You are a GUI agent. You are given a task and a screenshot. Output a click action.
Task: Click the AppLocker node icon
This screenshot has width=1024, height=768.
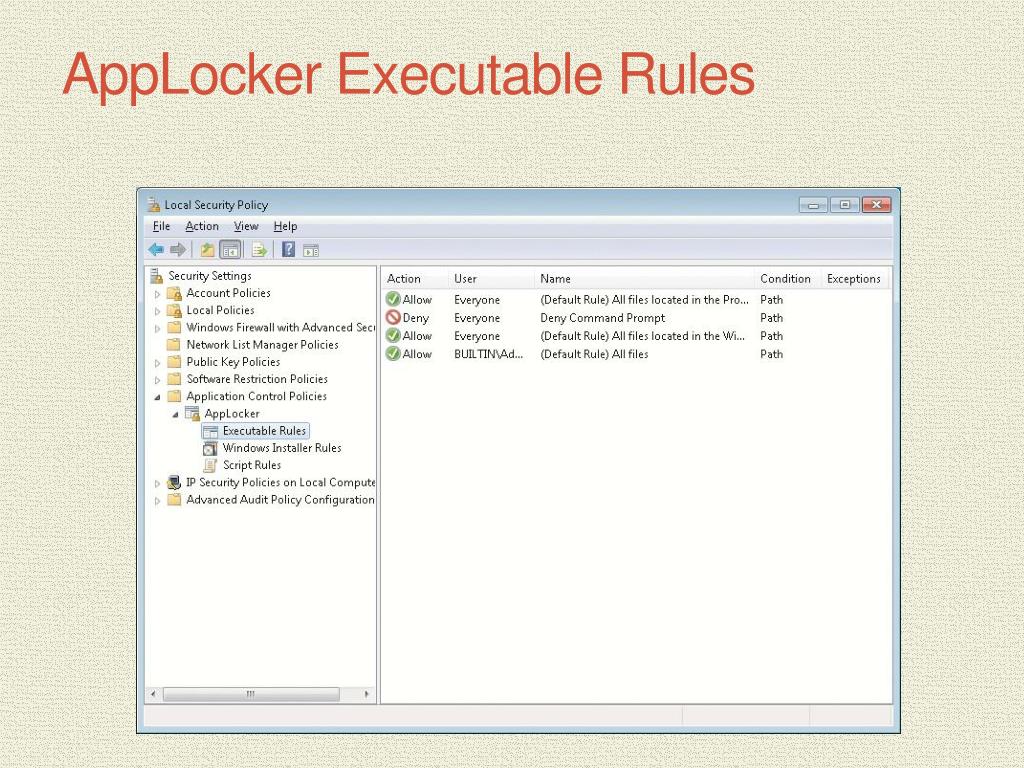click(x=192, y=413)
